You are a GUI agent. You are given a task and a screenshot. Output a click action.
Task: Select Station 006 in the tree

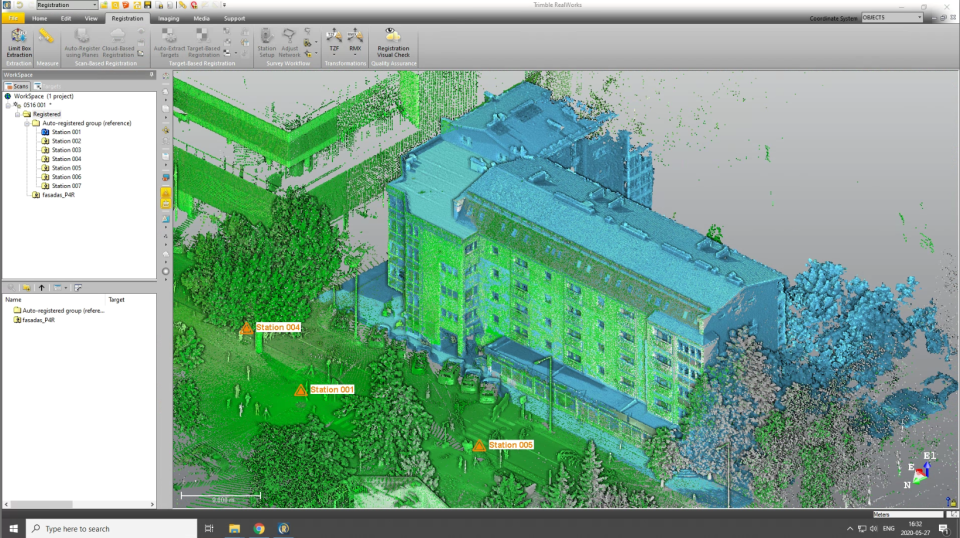coord(66,177)
